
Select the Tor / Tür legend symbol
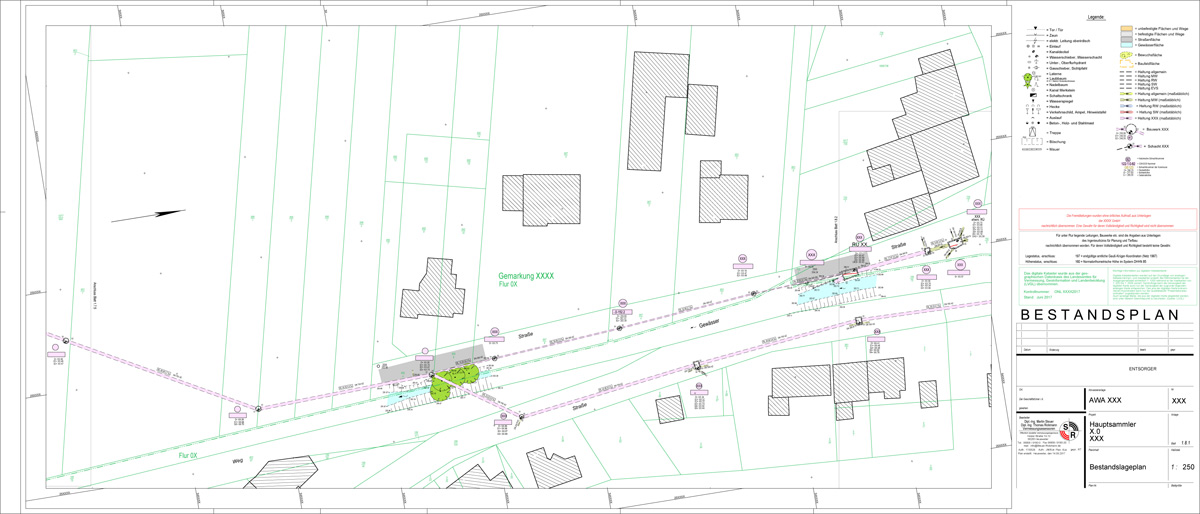tap(1035, 29)
